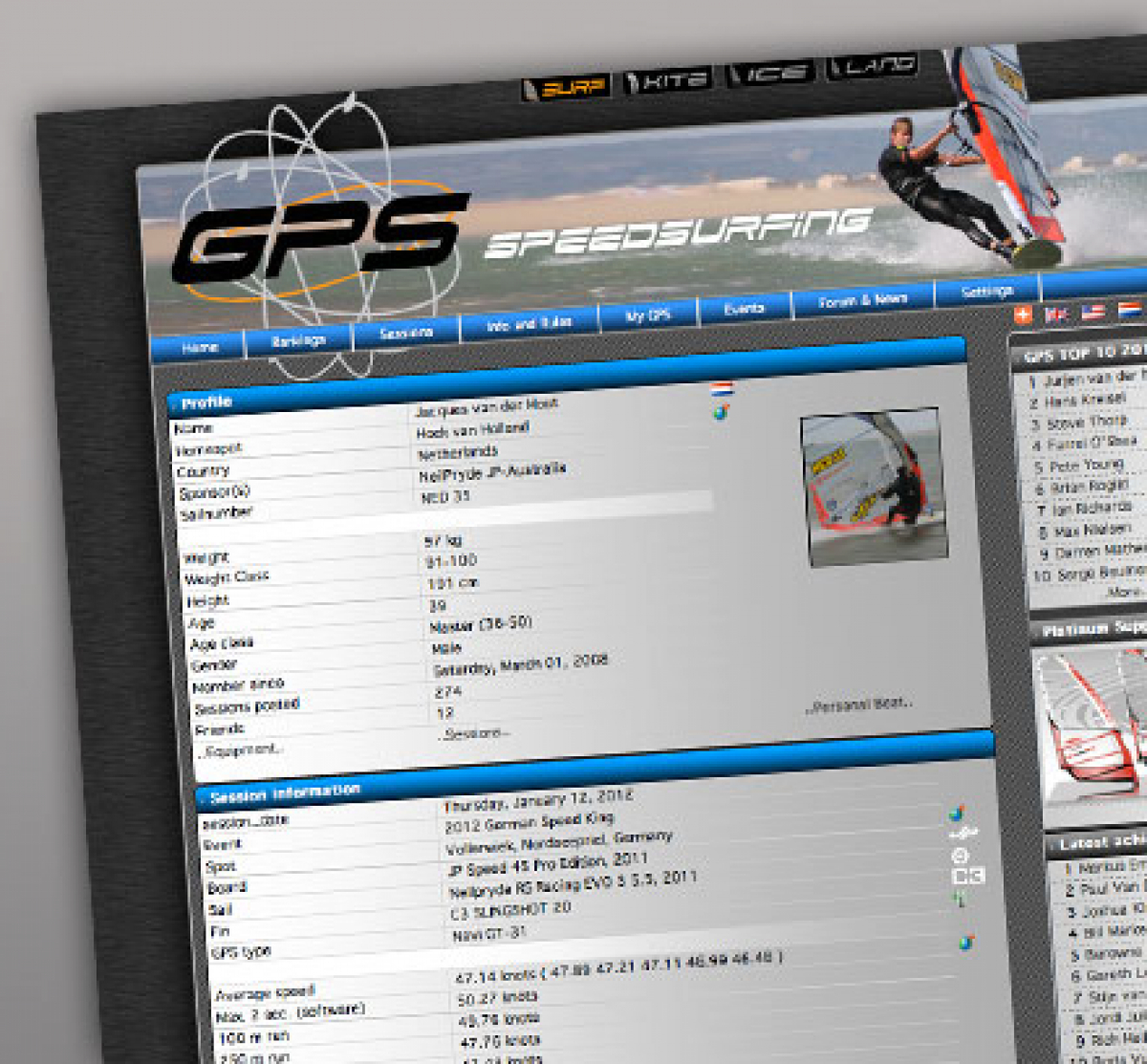
Task: Select max 2 sec value 50.27 knots
Action: (497, 998)
